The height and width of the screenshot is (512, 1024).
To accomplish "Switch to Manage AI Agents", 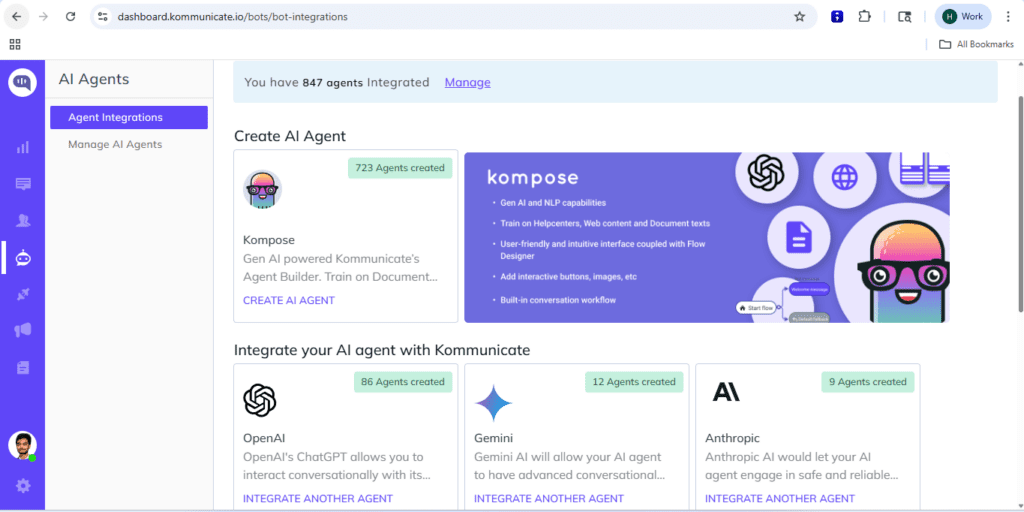I will pyautogui.click(x=115, y=144).
